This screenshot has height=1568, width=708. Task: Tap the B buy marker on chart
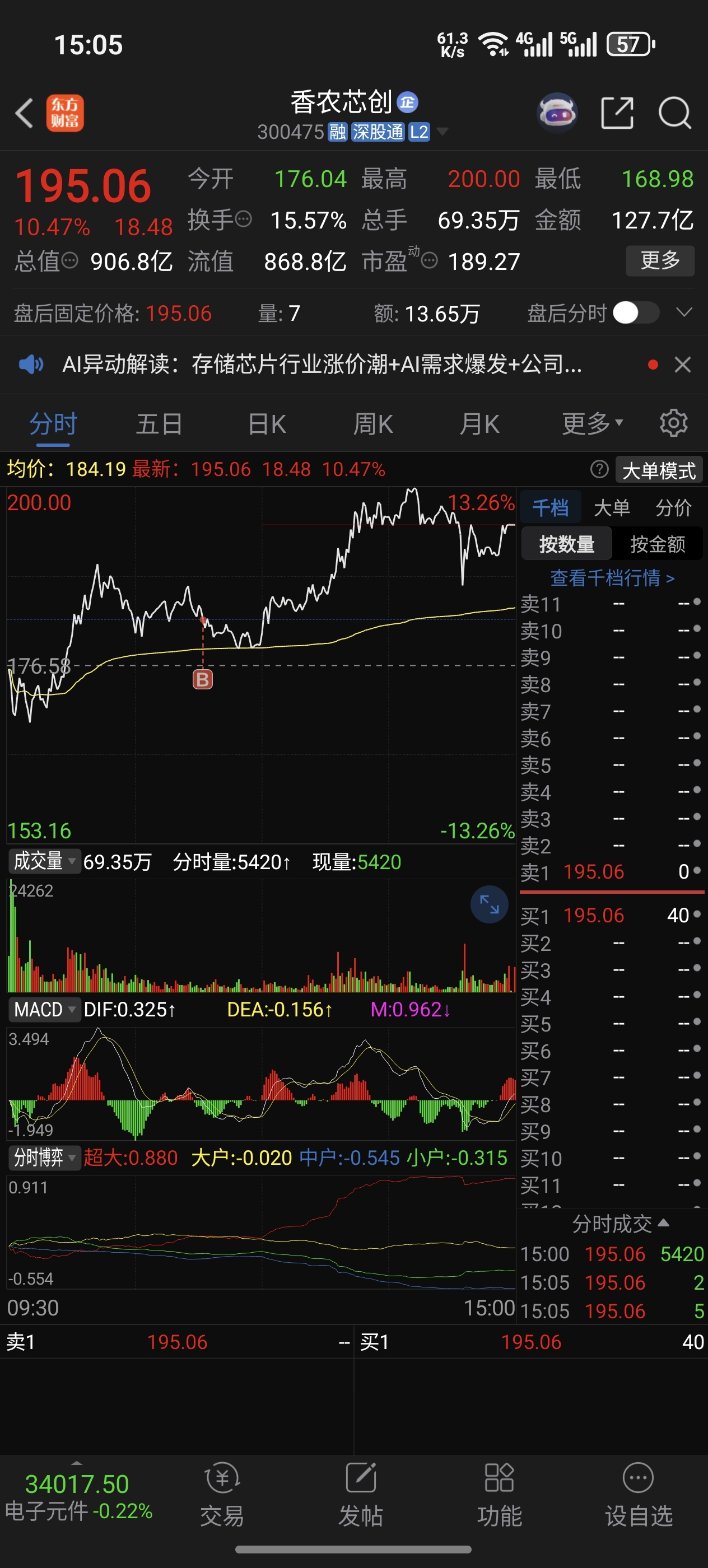pyautogui.click(x=203, y=679)
